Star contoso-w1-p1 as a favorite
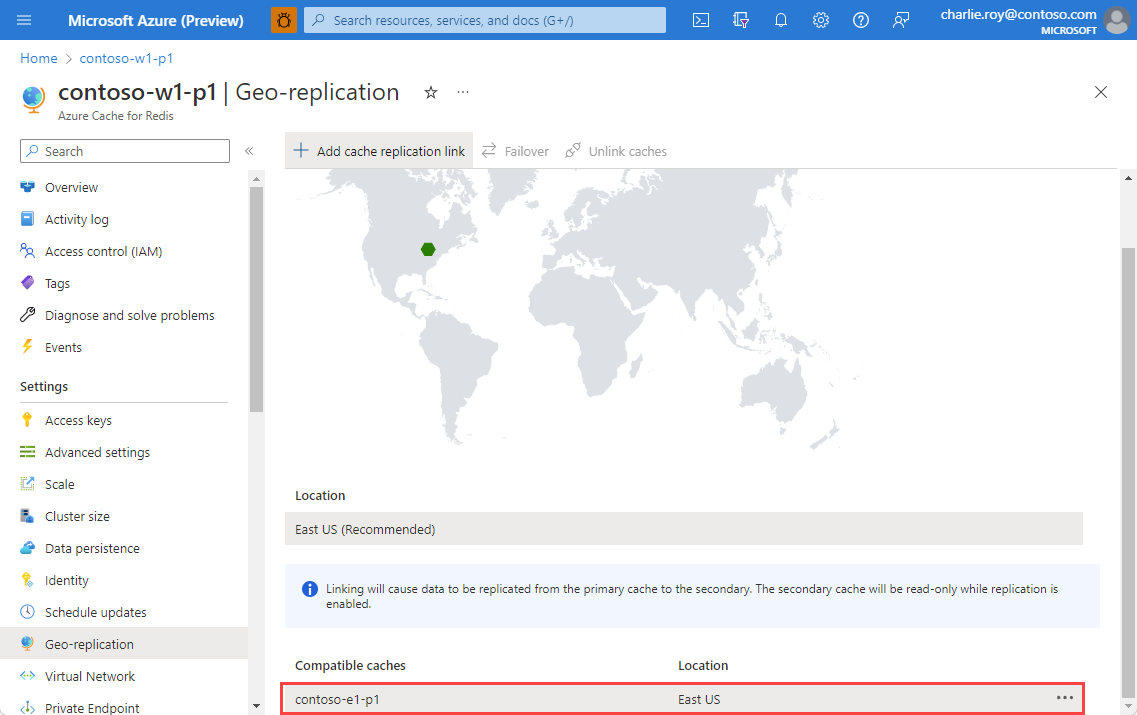1137x715 pixels. coord(430,92)
